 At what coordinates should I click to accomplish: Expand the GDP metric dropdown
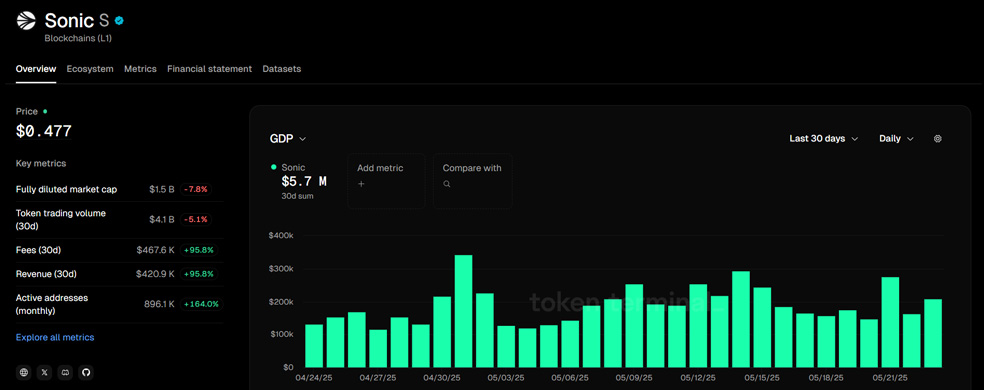[x=288, y=139]
